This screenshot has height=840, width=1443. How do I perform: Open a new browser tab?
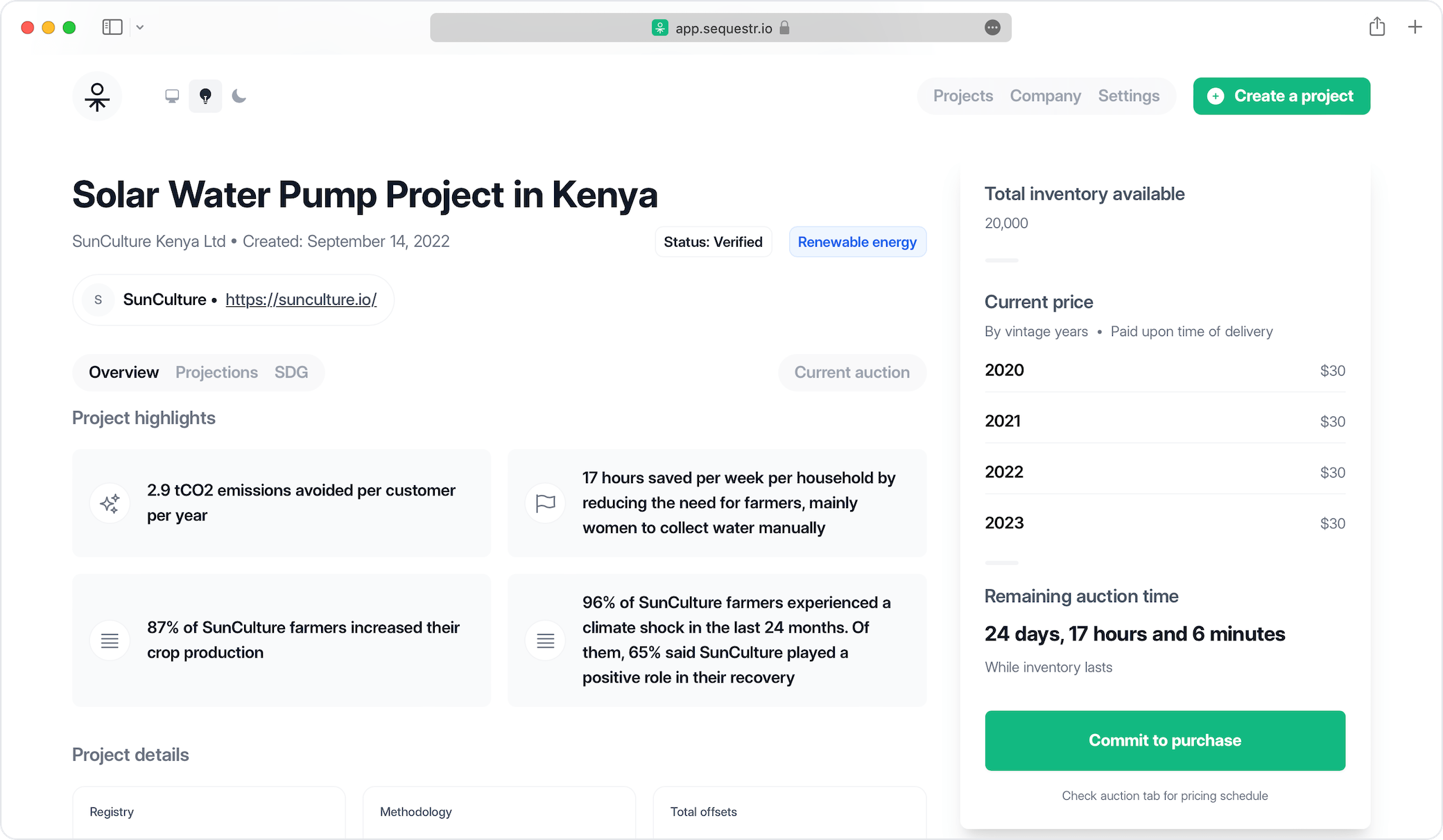(1415, 27)
